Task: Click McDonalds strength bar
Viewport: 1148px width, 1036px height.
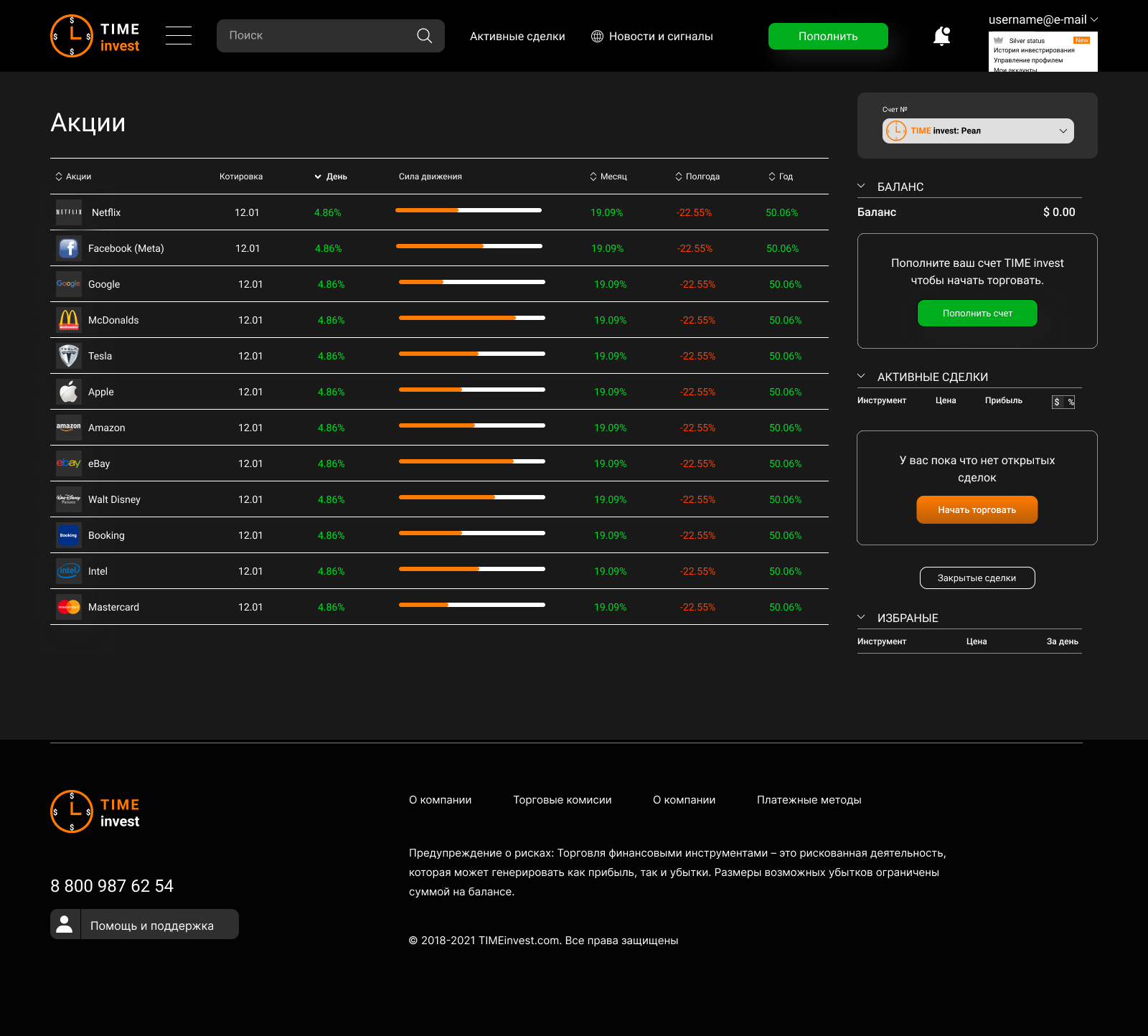Action: pos(472,318)
